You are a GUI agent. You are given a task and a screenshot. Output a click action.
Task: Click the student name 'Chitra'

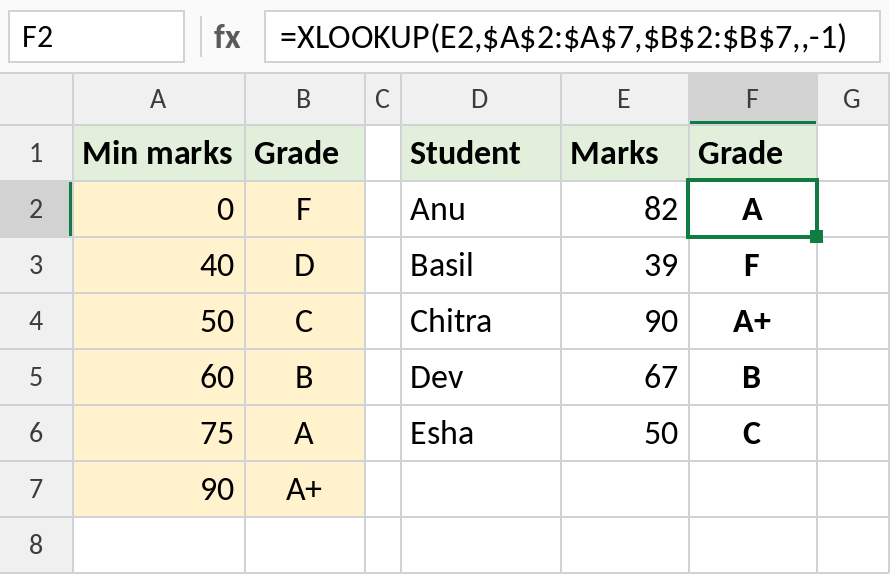[x=451, y=321]
